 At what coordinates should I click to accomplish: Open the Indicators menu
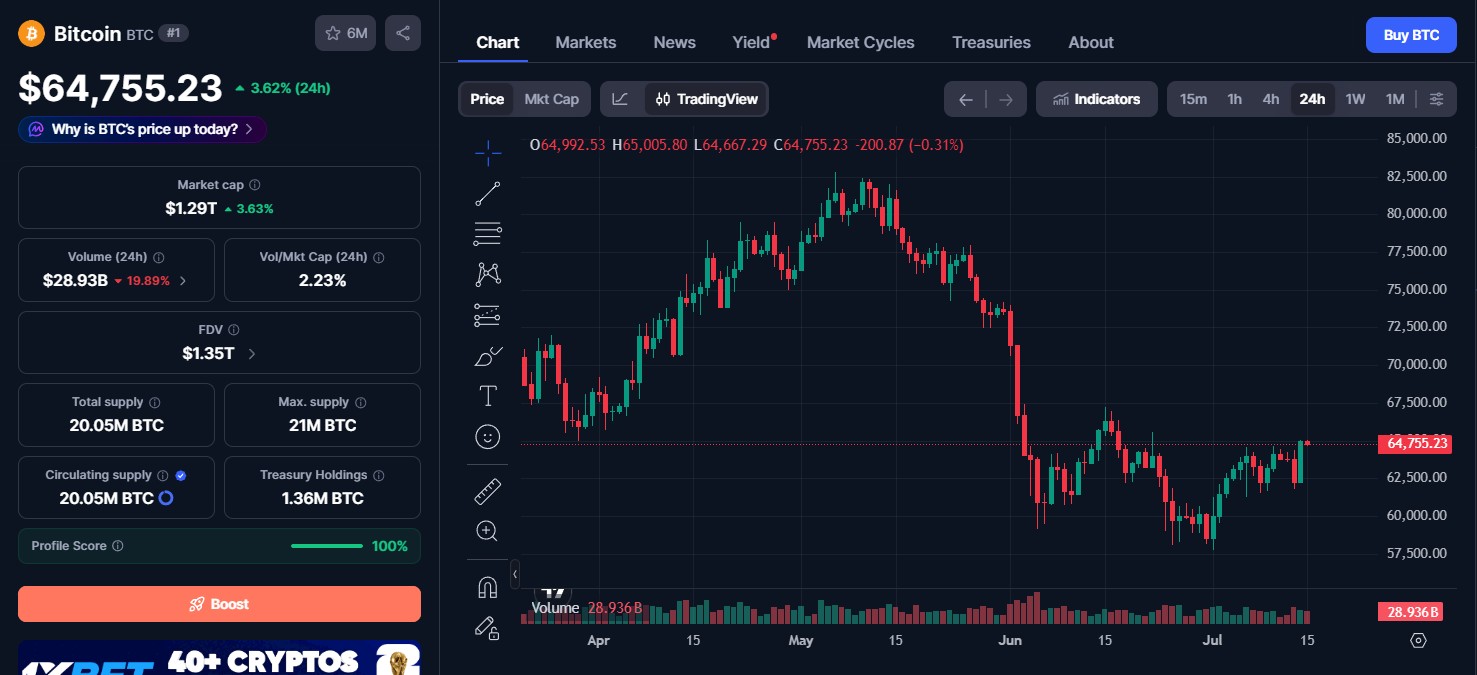tap(1097, 99)
